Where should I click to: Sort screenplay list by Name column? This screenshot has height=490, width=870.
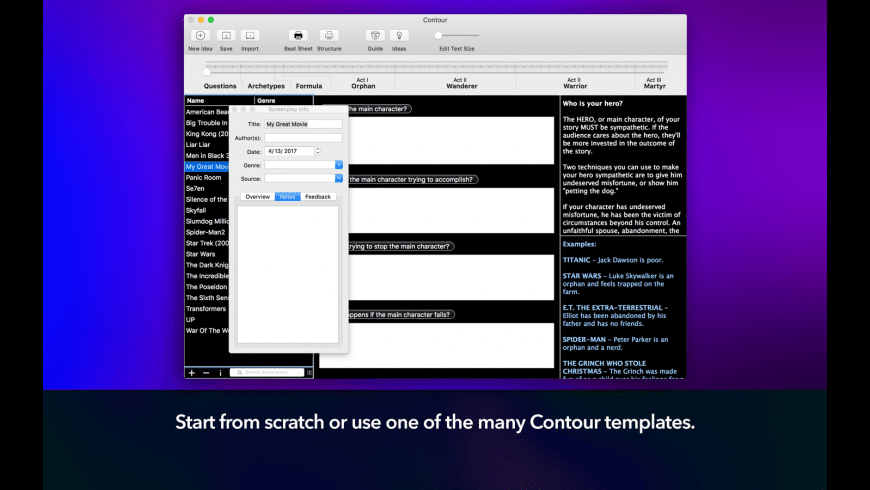pyautogui.click(x=219, y=100)
